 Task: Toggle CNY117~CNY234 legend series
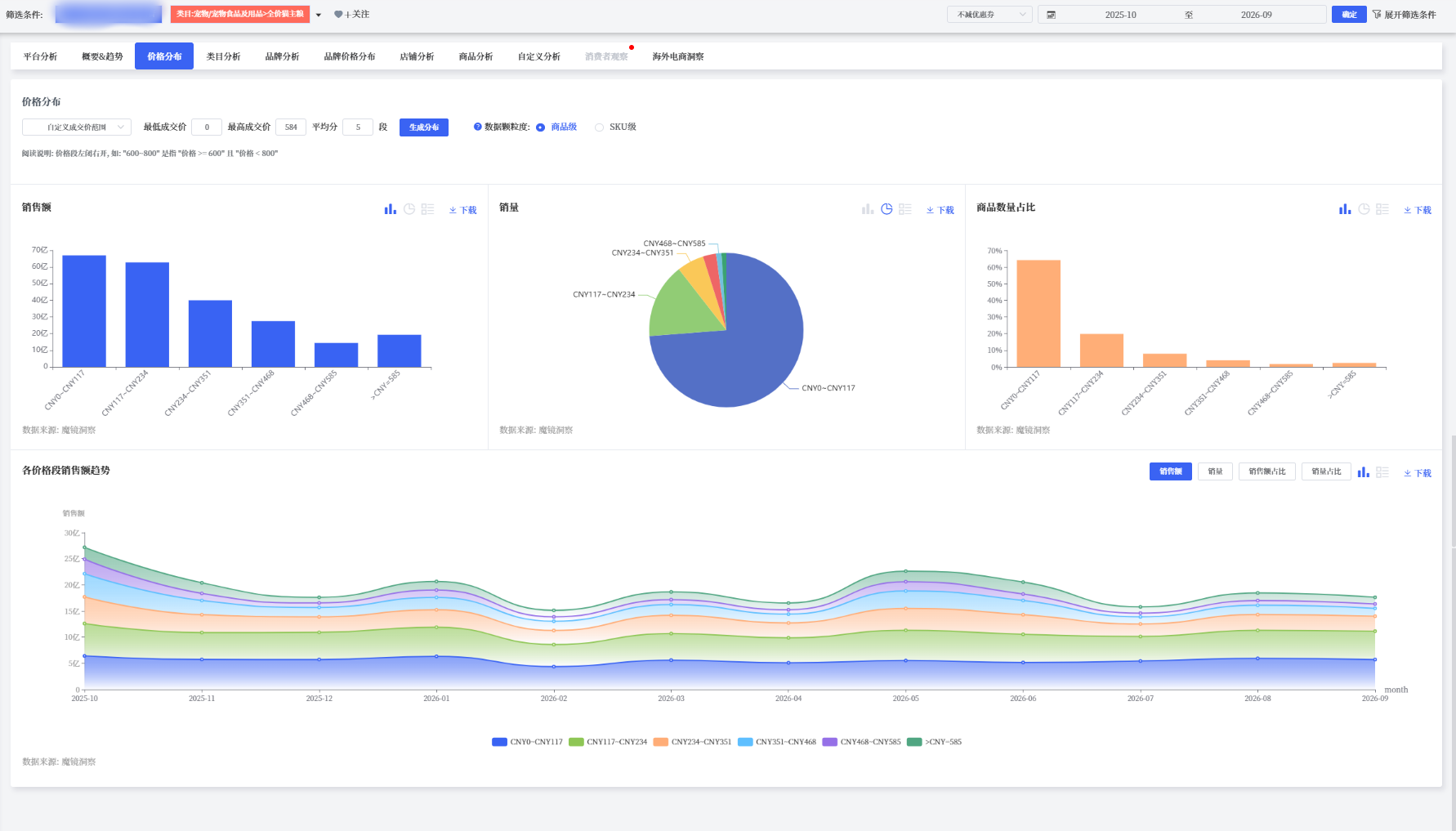(x=608, y=742)
